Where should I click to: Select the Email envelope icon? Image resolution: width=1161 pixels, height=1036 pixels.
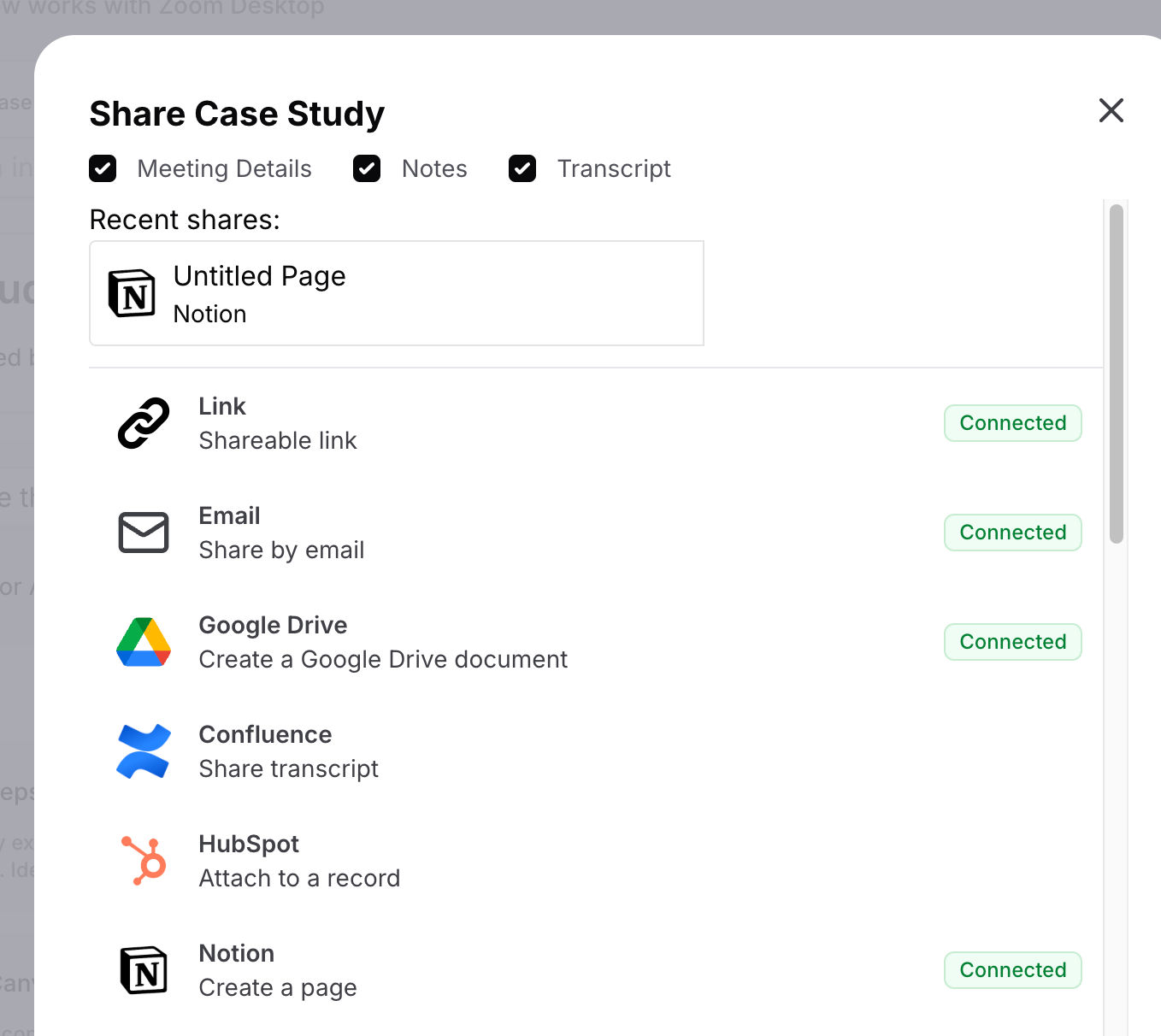(x=143, y=532)
